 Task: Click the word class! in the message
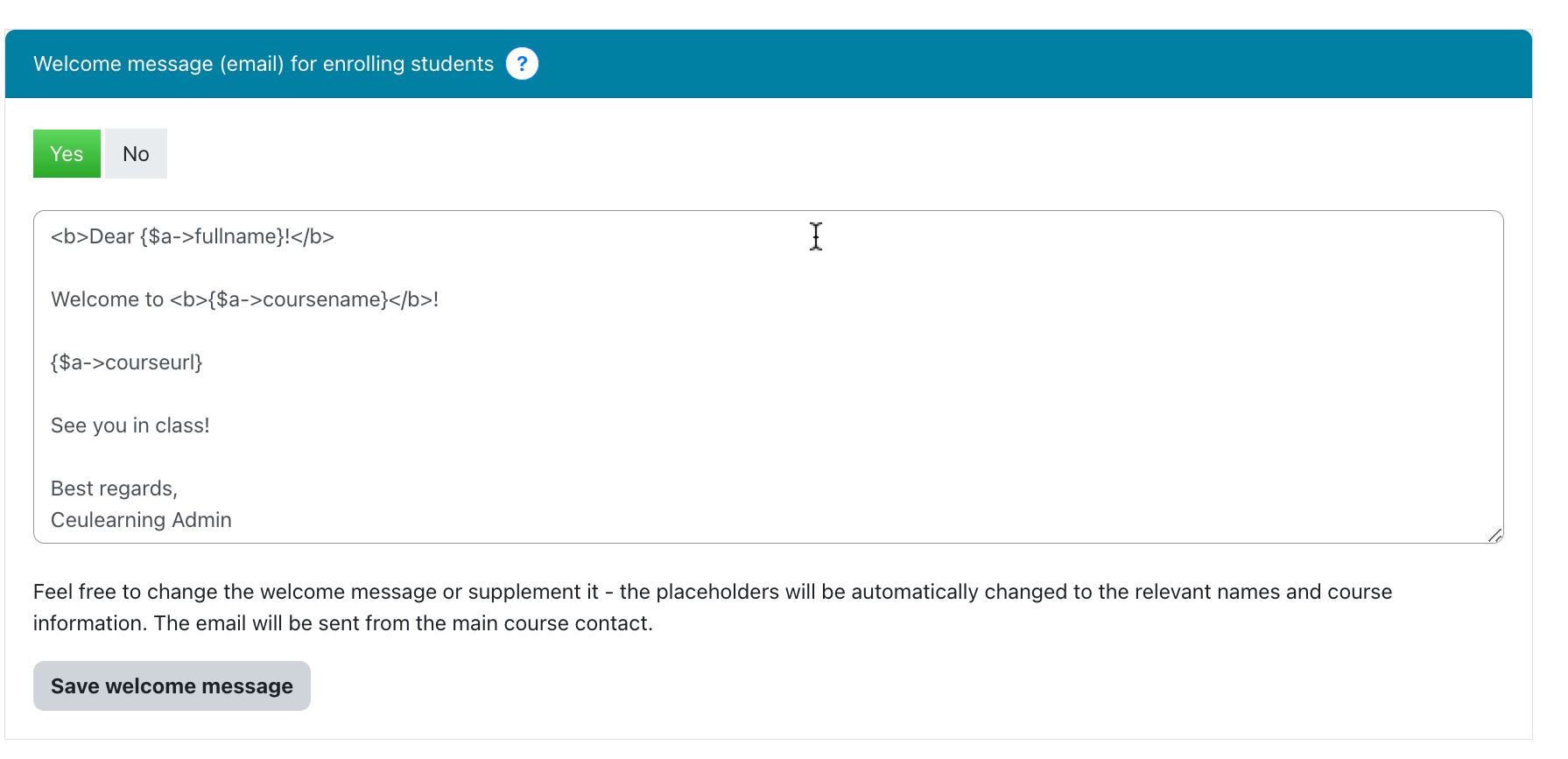(182, 425)
